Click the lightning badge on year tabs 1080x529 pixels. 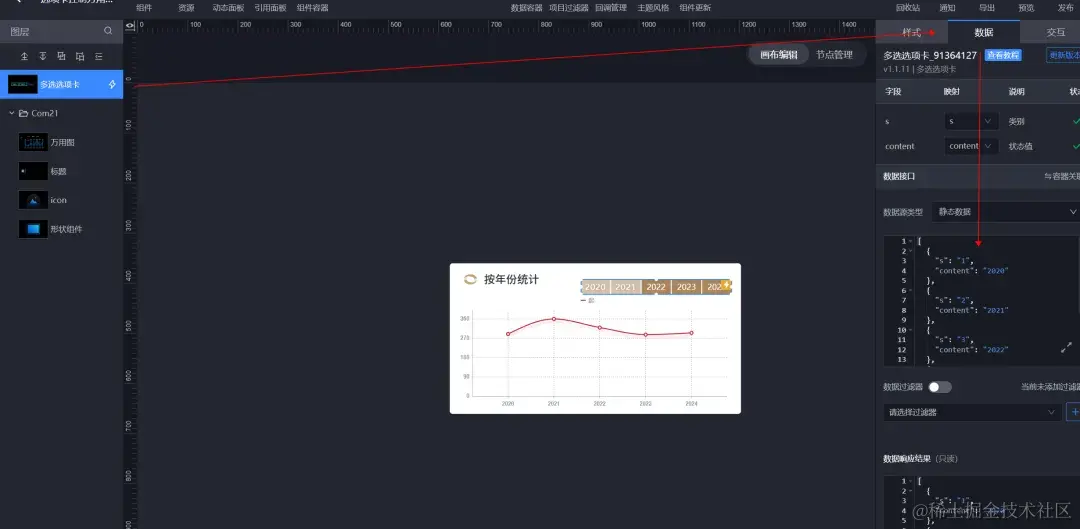coord(726,284)
